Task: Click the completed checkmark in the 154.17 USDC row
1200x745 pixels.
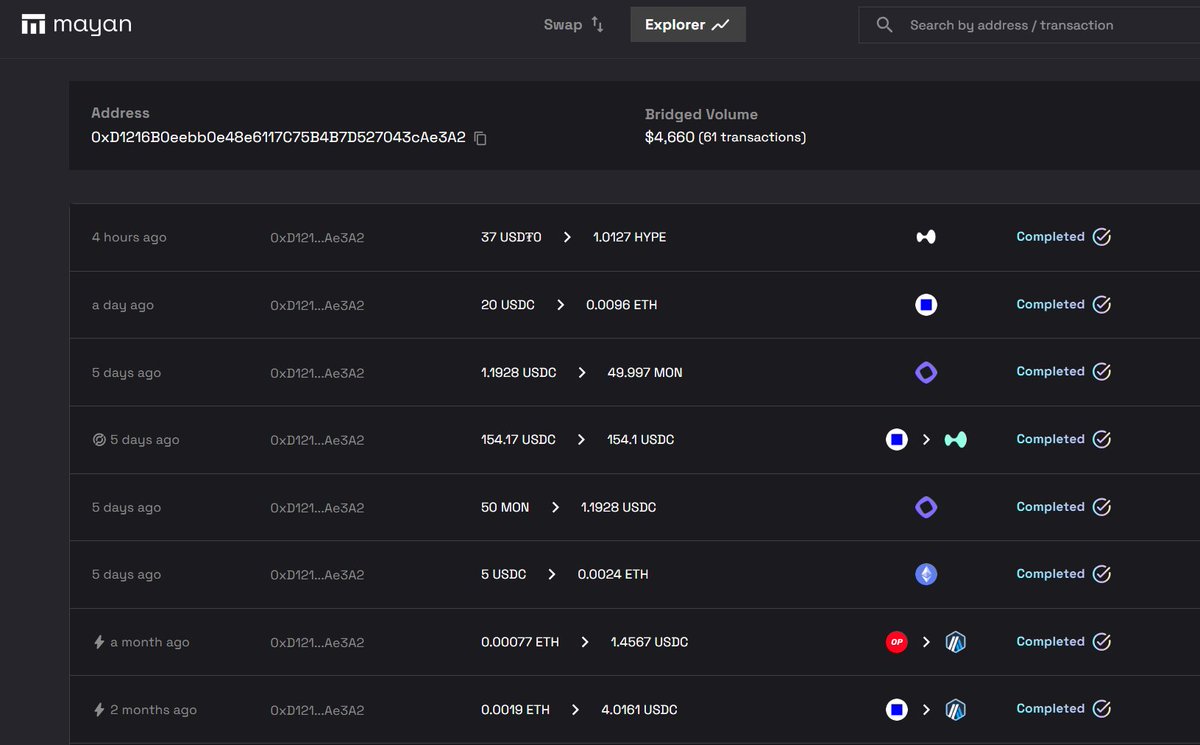Action: click(x=1101, y=439)
